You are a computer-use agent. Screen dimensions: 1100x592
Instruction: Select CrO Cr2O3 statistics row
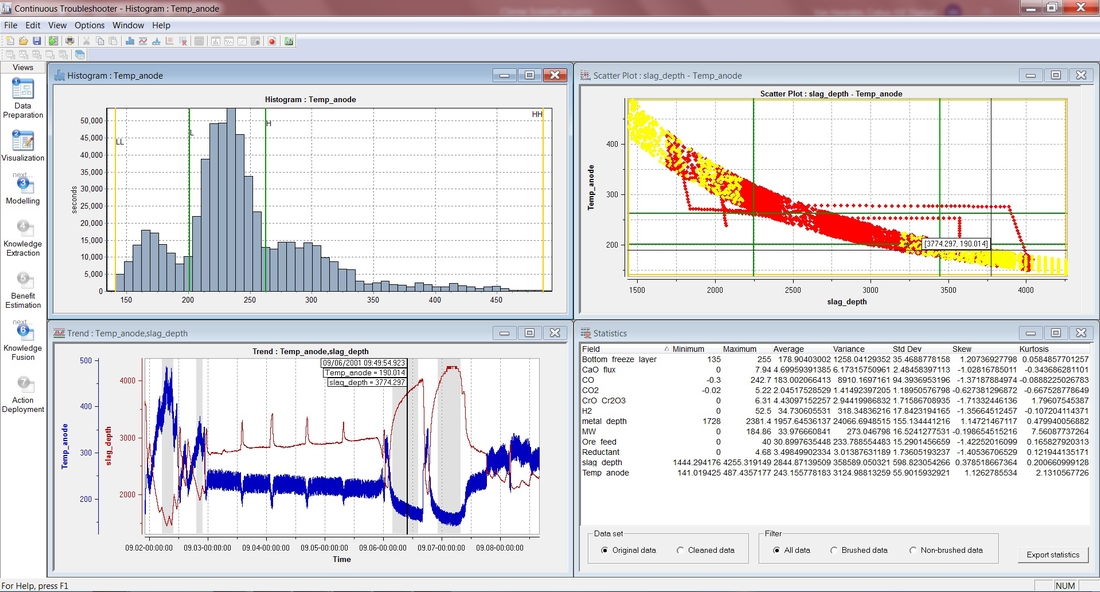tap(836, 401)
